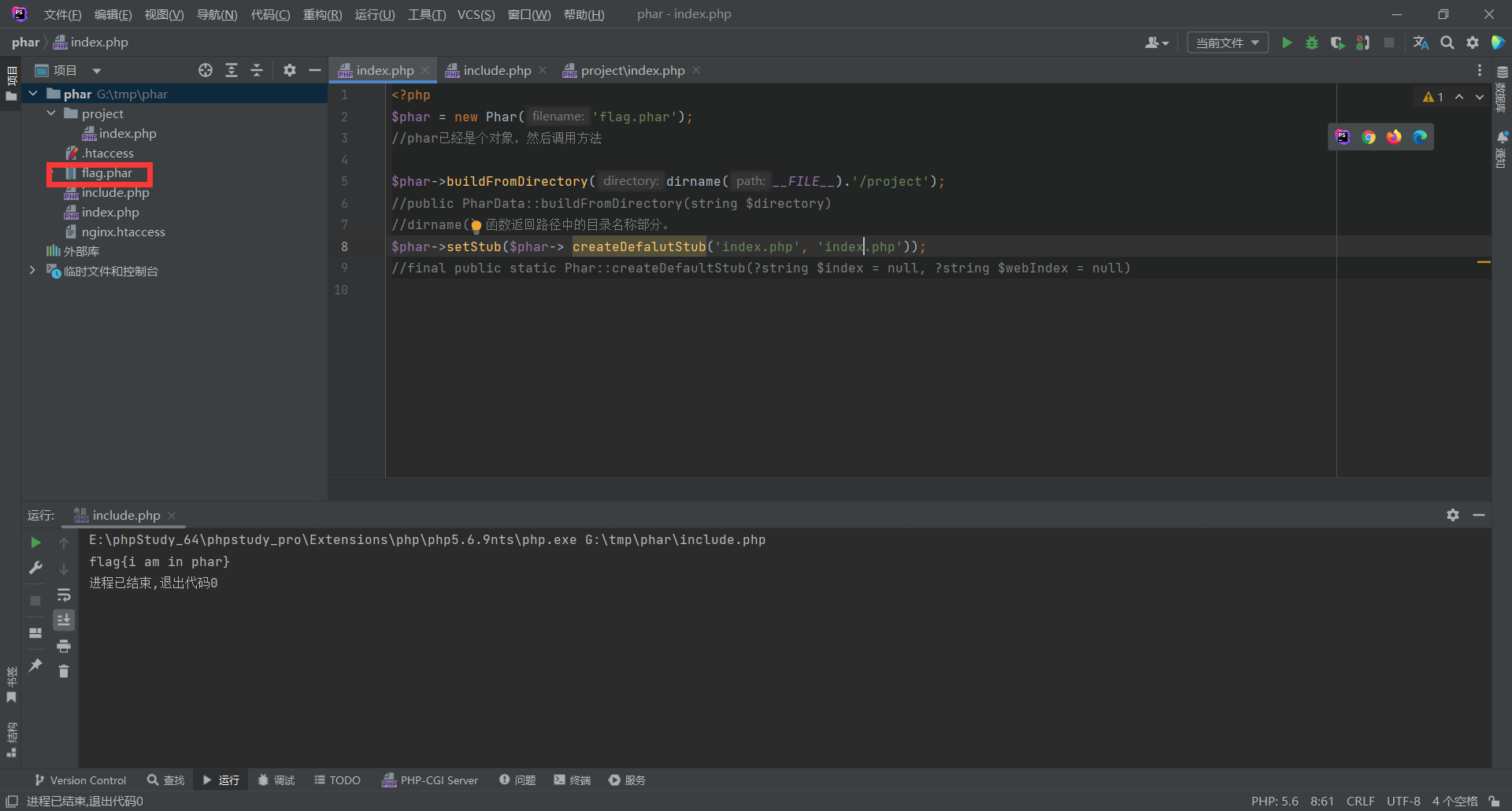Select 外部库 in project tree
Viewport: 1512px width, 811px height.
point(81,252)
